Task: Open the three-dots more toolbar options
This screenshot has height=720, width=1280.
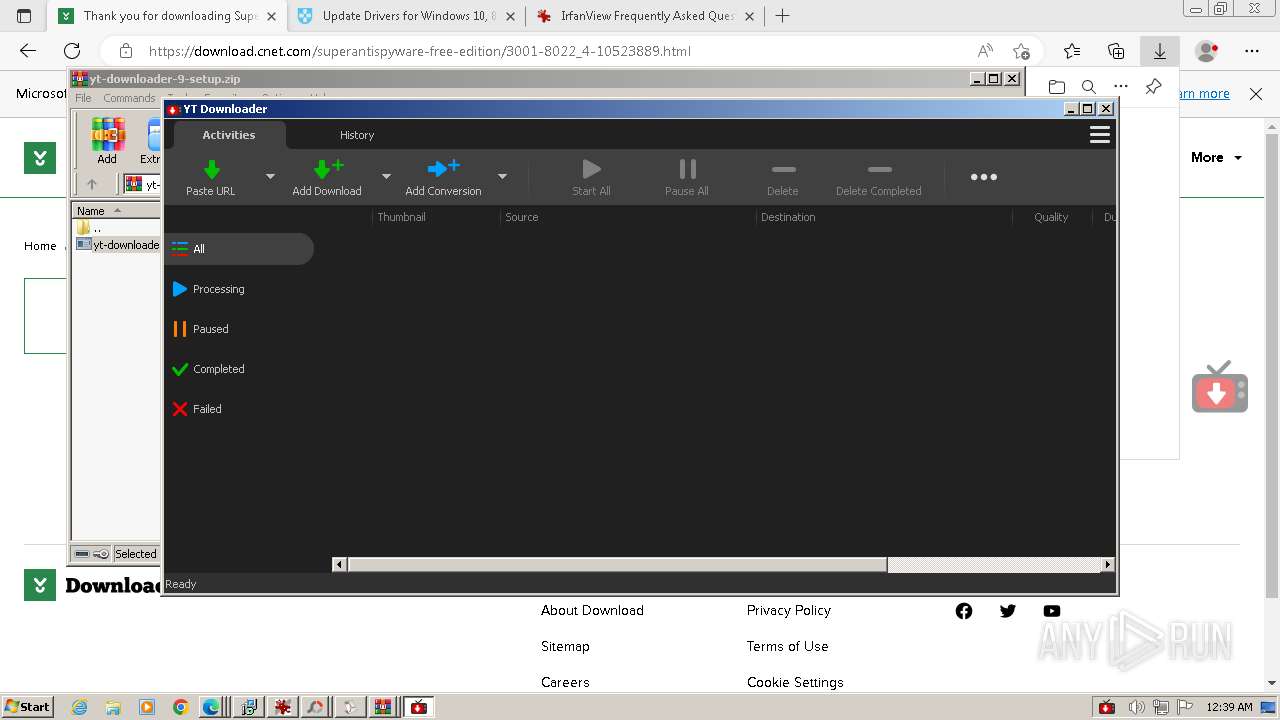Action: 984,177
